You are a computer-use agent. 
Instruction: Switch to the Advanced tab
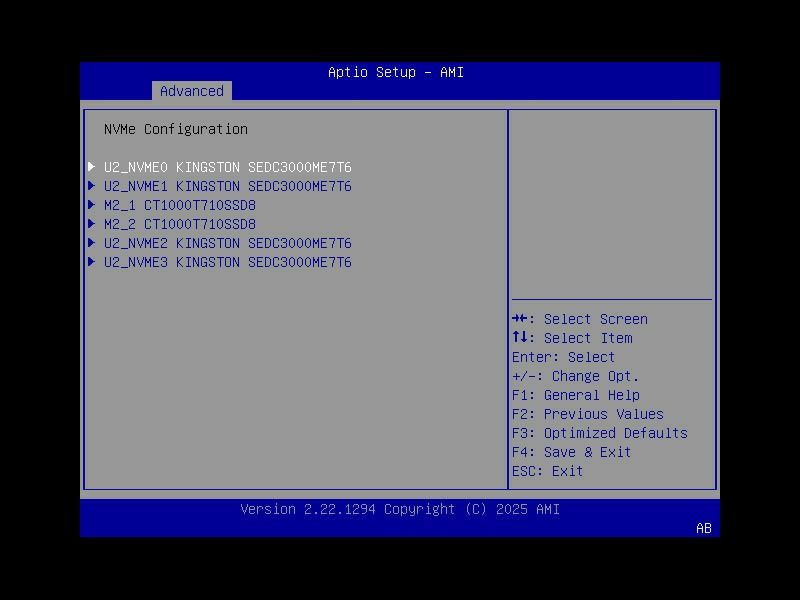click(191, 91)
